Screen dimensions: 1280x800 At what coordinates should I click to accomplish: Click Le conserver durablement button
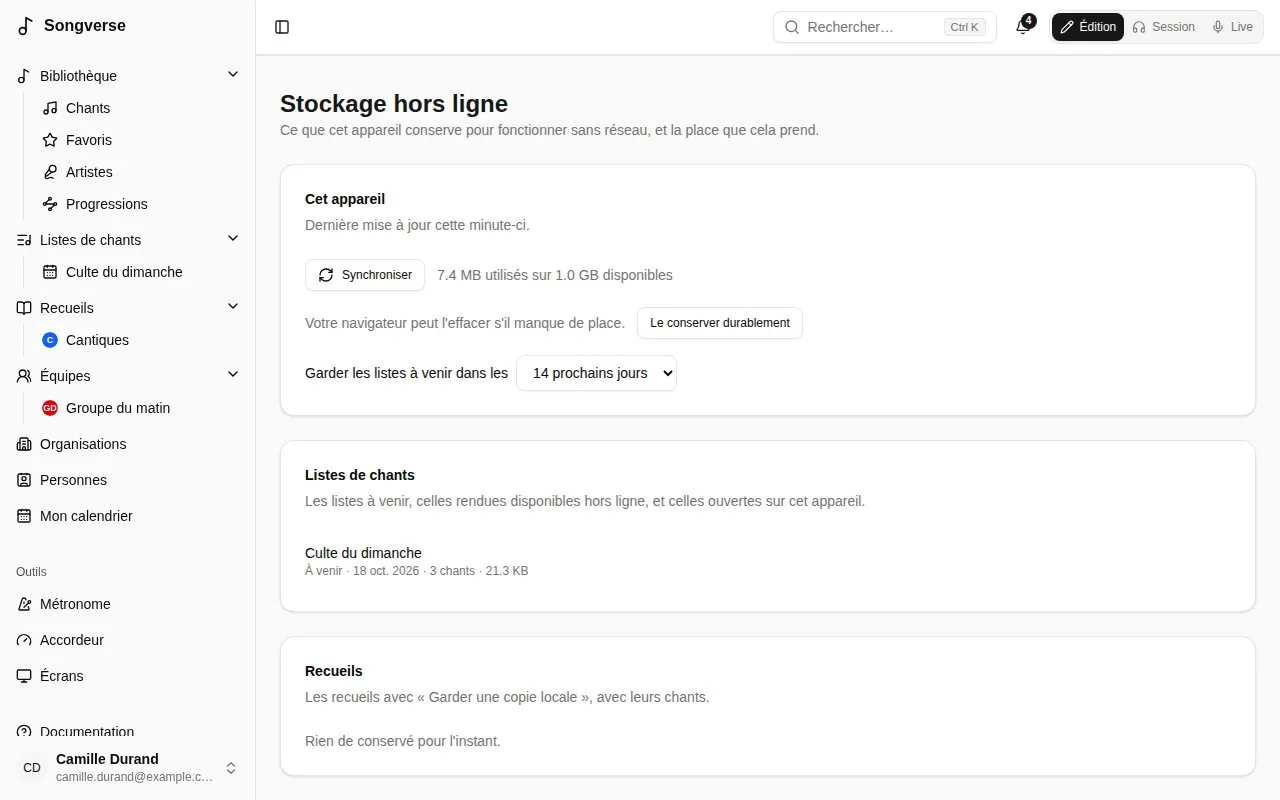720,323
